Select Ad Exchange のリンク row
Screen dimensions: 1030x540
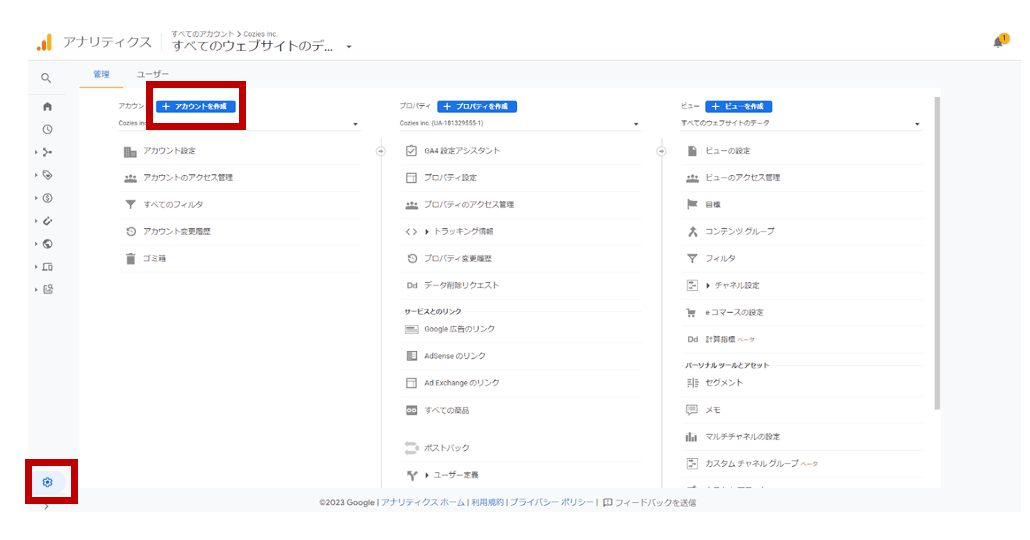pyautogui.click(x=522, y=383)
